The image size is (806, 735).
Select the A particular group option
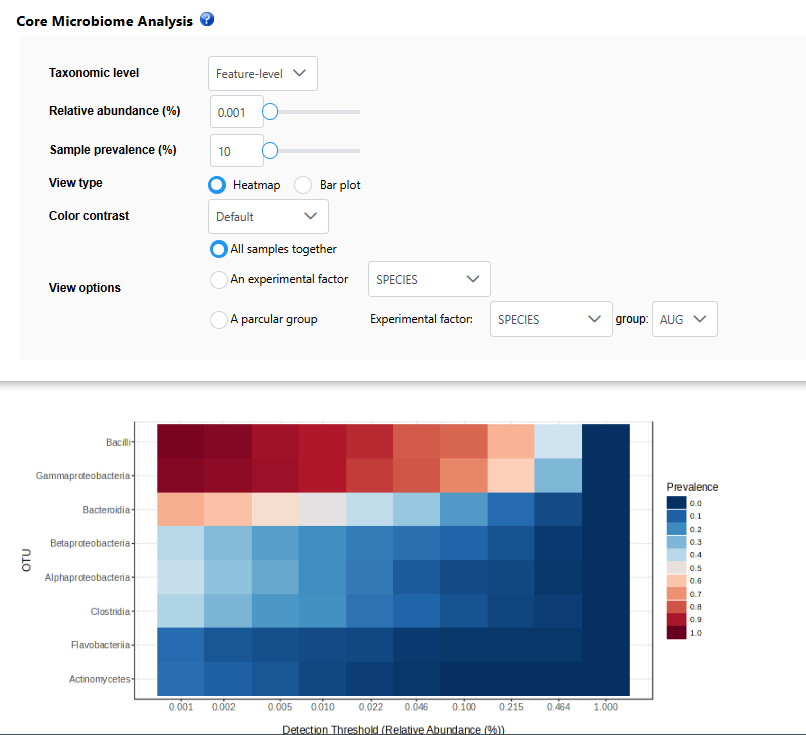[219, 320]
